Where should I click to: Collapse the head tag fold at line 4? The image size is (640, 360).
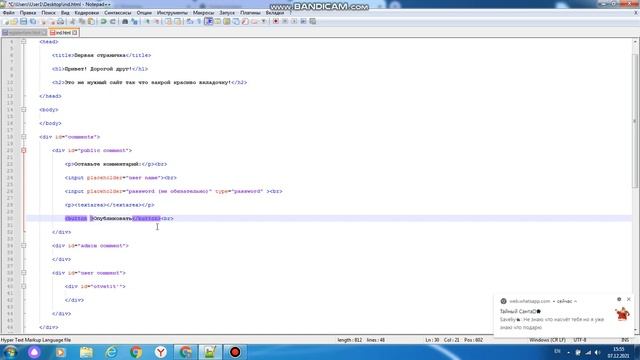tap(24, 42)
